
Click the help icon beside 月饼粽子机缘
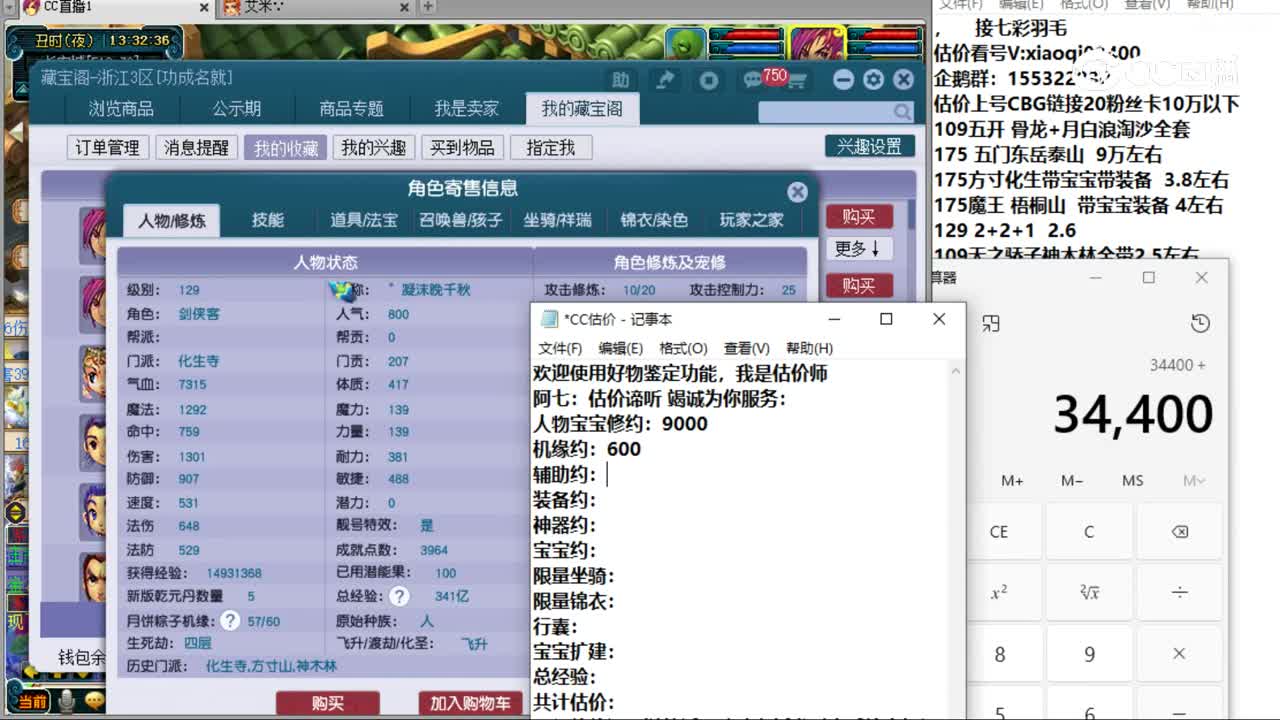[230, 621]
